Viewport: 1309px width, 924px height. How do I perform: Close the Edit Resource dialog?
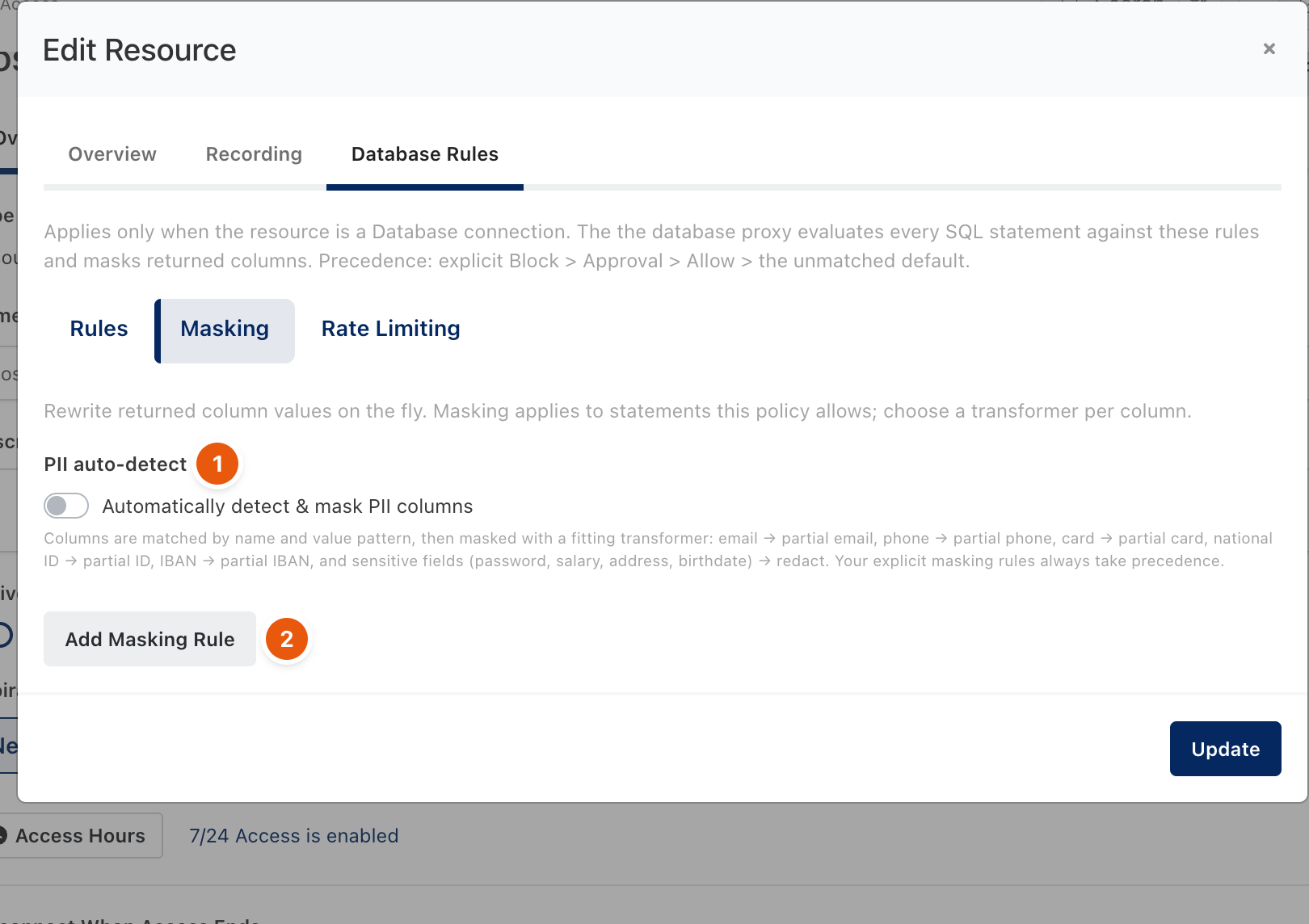pos(1269,49)
